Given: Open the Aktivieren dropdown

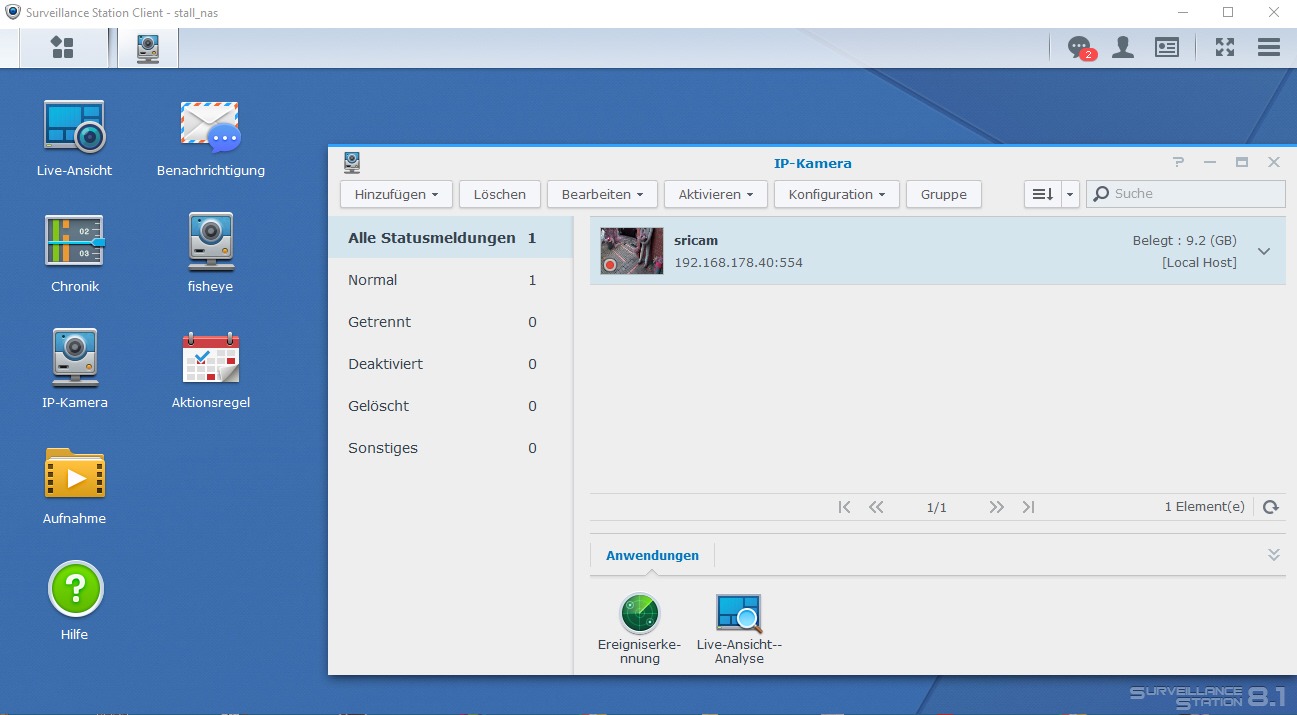Looking at the screenshot, I should [x=715, y=194].
